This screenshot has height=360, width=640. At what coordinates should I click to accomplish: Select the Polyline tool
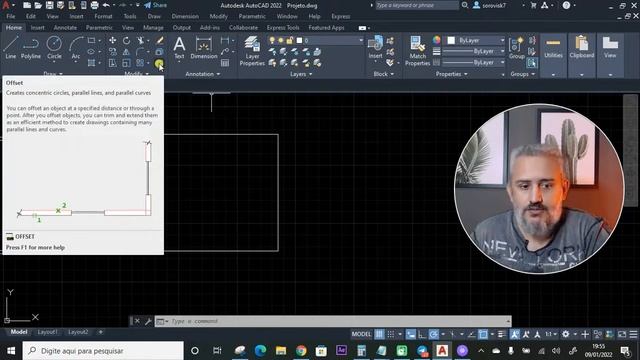(31, 47)
